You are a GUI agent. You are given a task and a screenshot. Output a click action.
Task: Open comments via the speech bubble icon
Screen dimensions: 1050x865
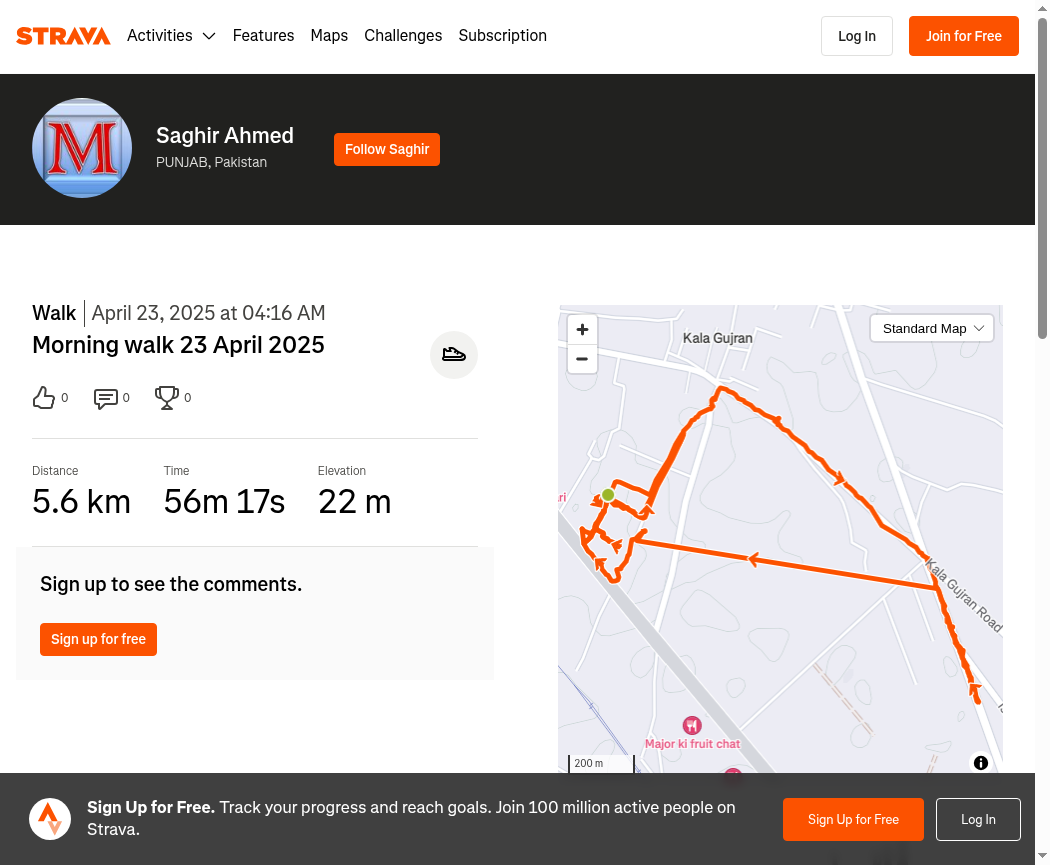[x=106, y=398]
